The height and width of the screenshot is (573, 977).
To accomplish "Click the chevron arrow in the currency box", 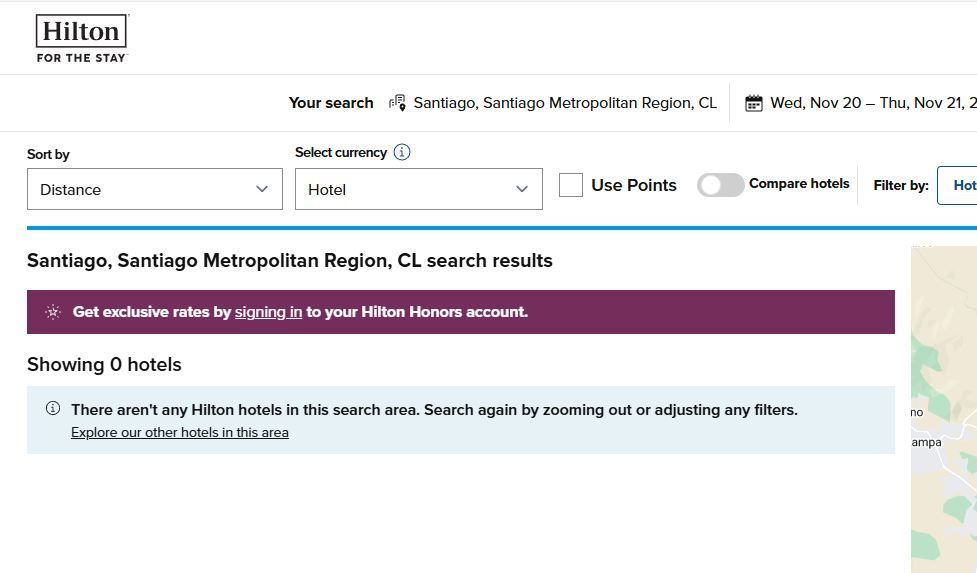I will point(521,189).
